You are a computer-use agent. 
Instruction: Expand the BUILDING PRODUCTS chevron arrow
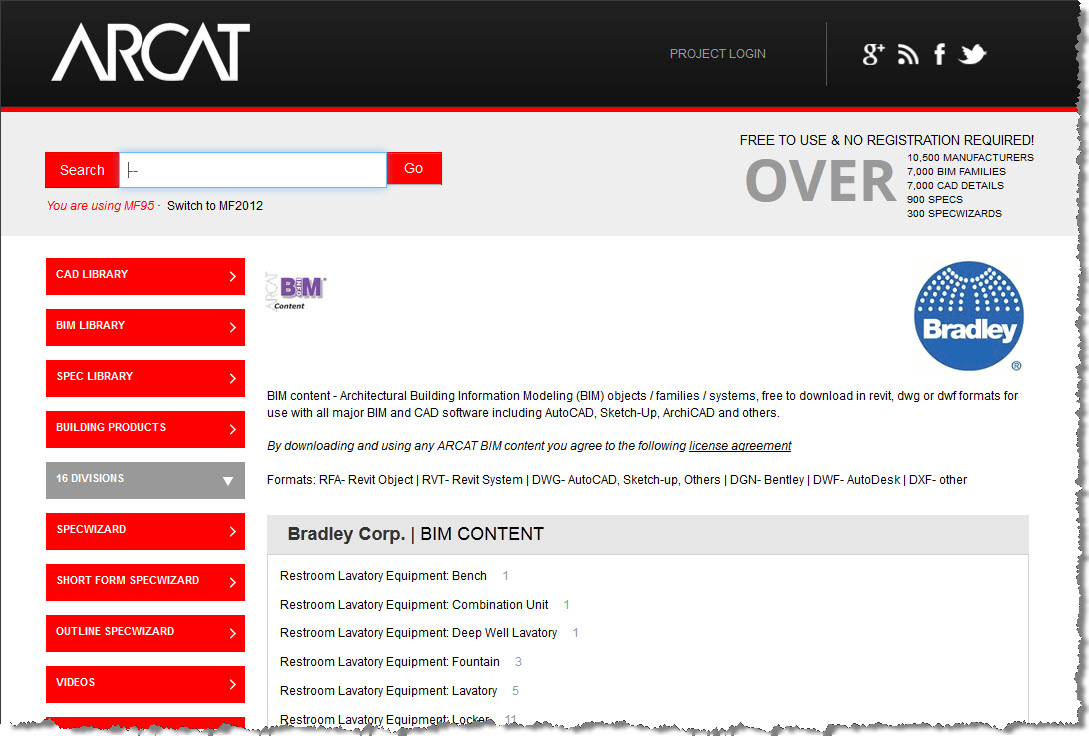click(x=233, y=429)
